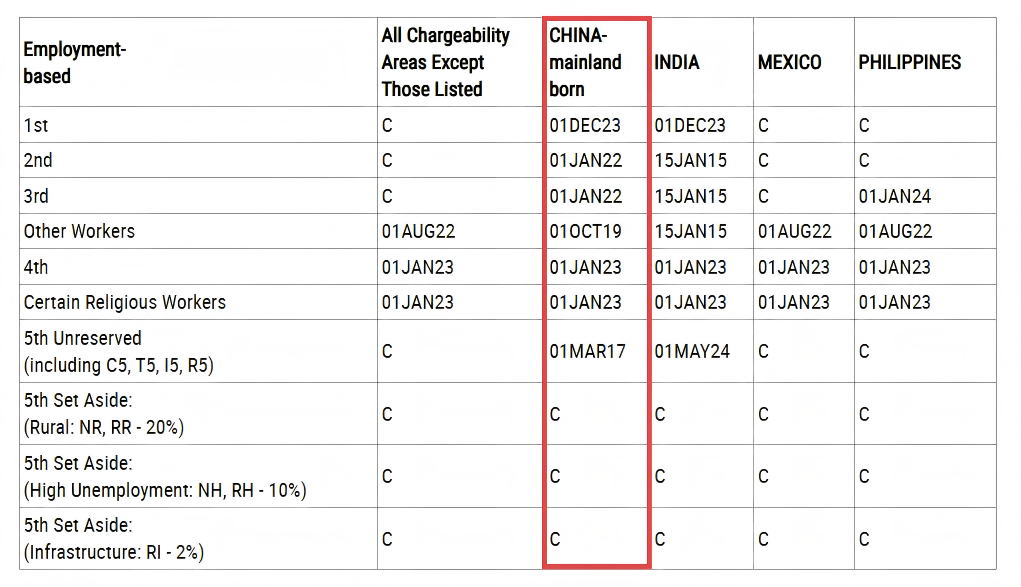Click the 1st preference row label
The height and width of the screenshot is (587, 1021).
36,125
